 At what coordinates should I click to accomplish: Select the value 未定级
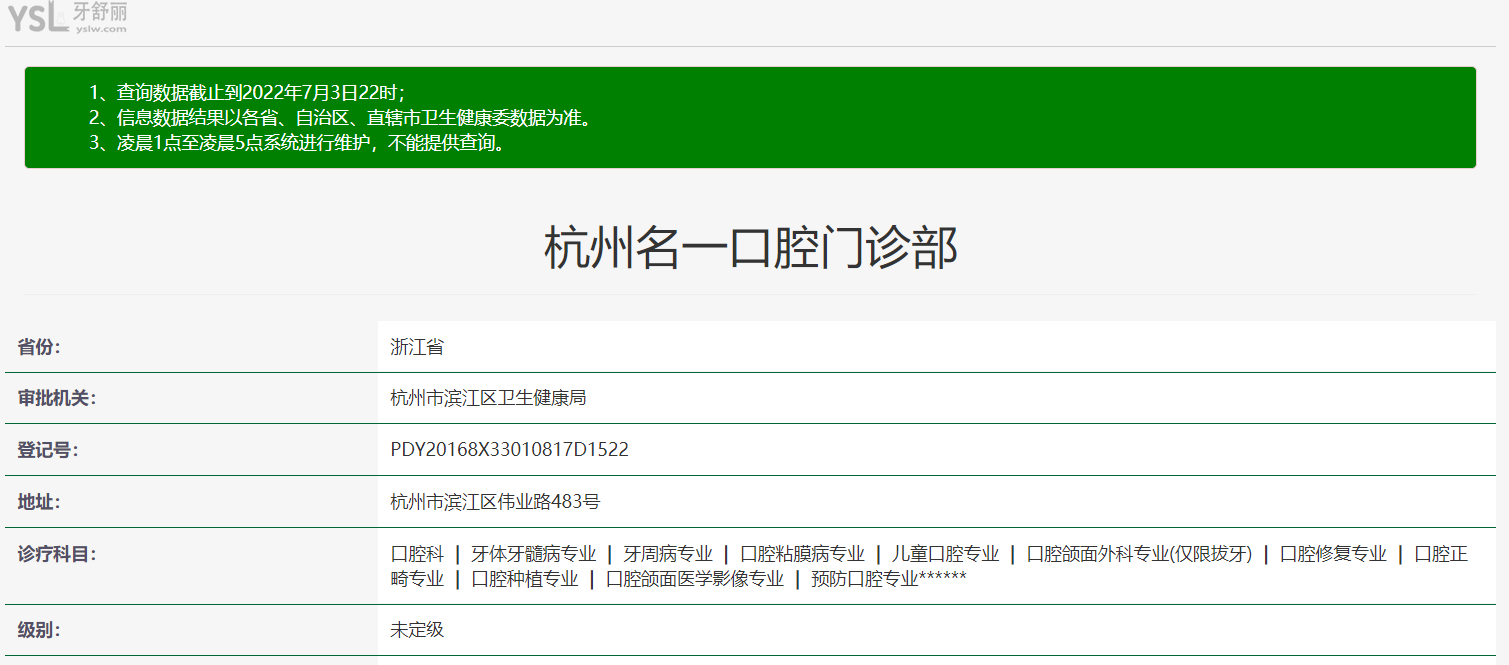click(417, 630)
